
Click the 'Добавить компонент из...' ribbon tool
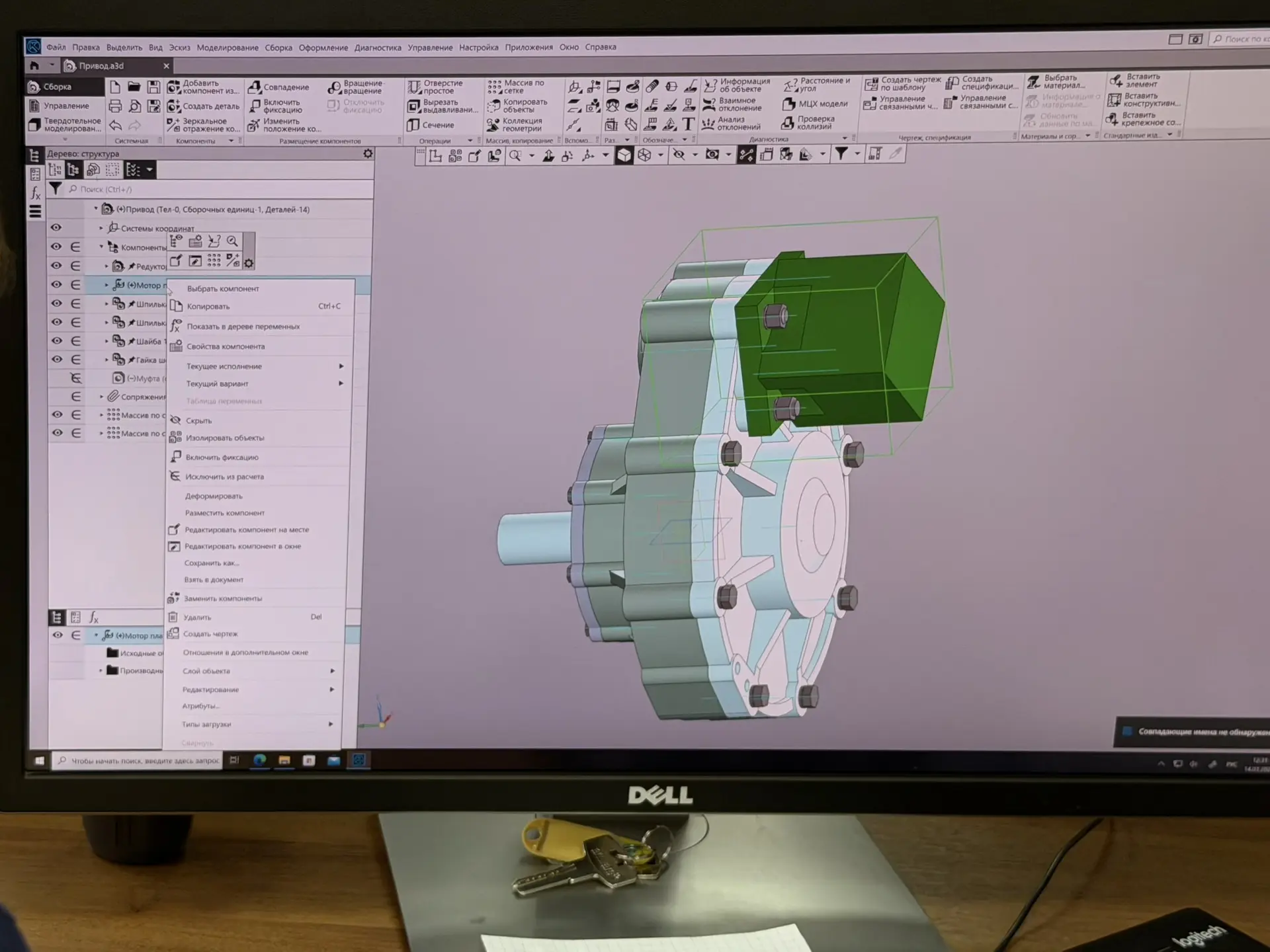[x=203, y=87]
